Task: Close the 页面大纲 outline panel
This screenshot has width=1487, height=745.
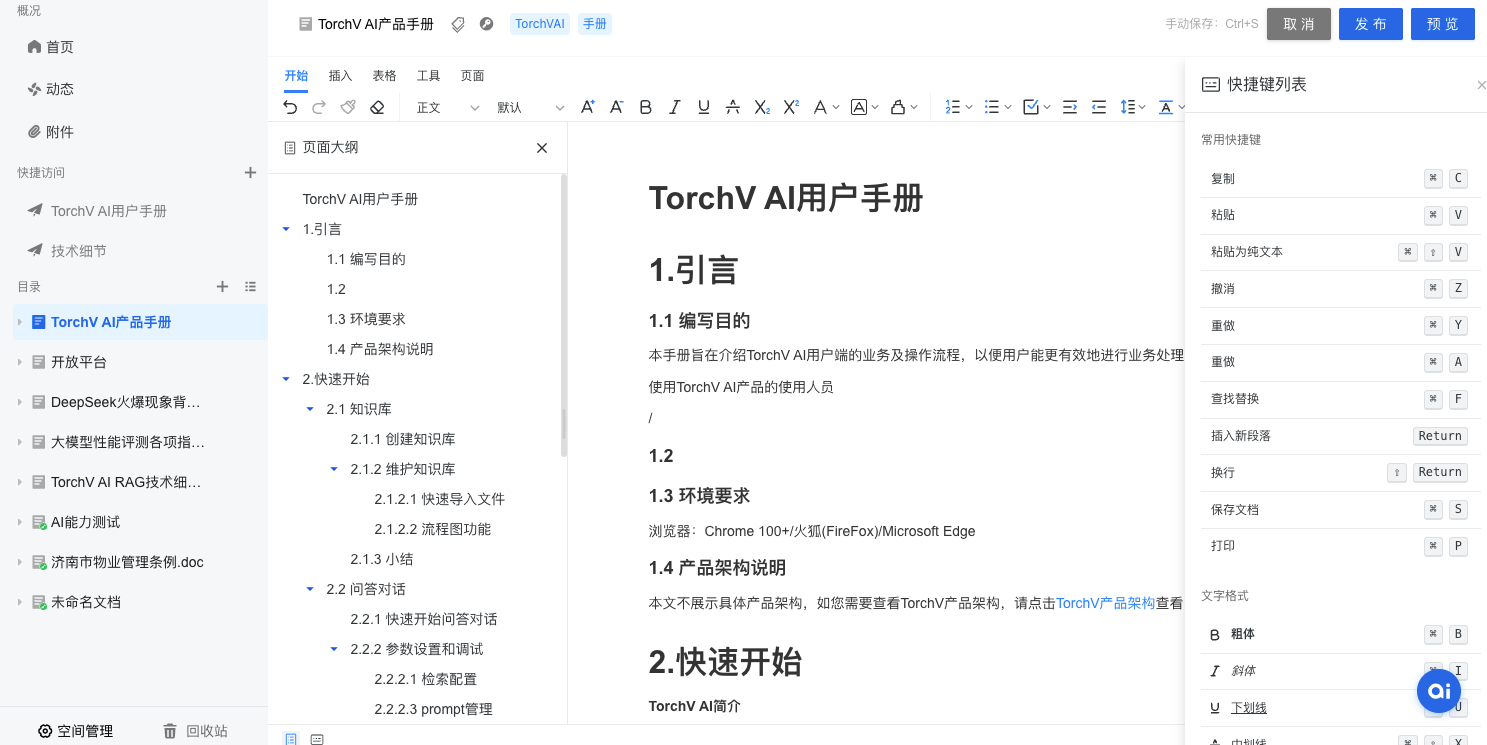Action: [542, 148]
